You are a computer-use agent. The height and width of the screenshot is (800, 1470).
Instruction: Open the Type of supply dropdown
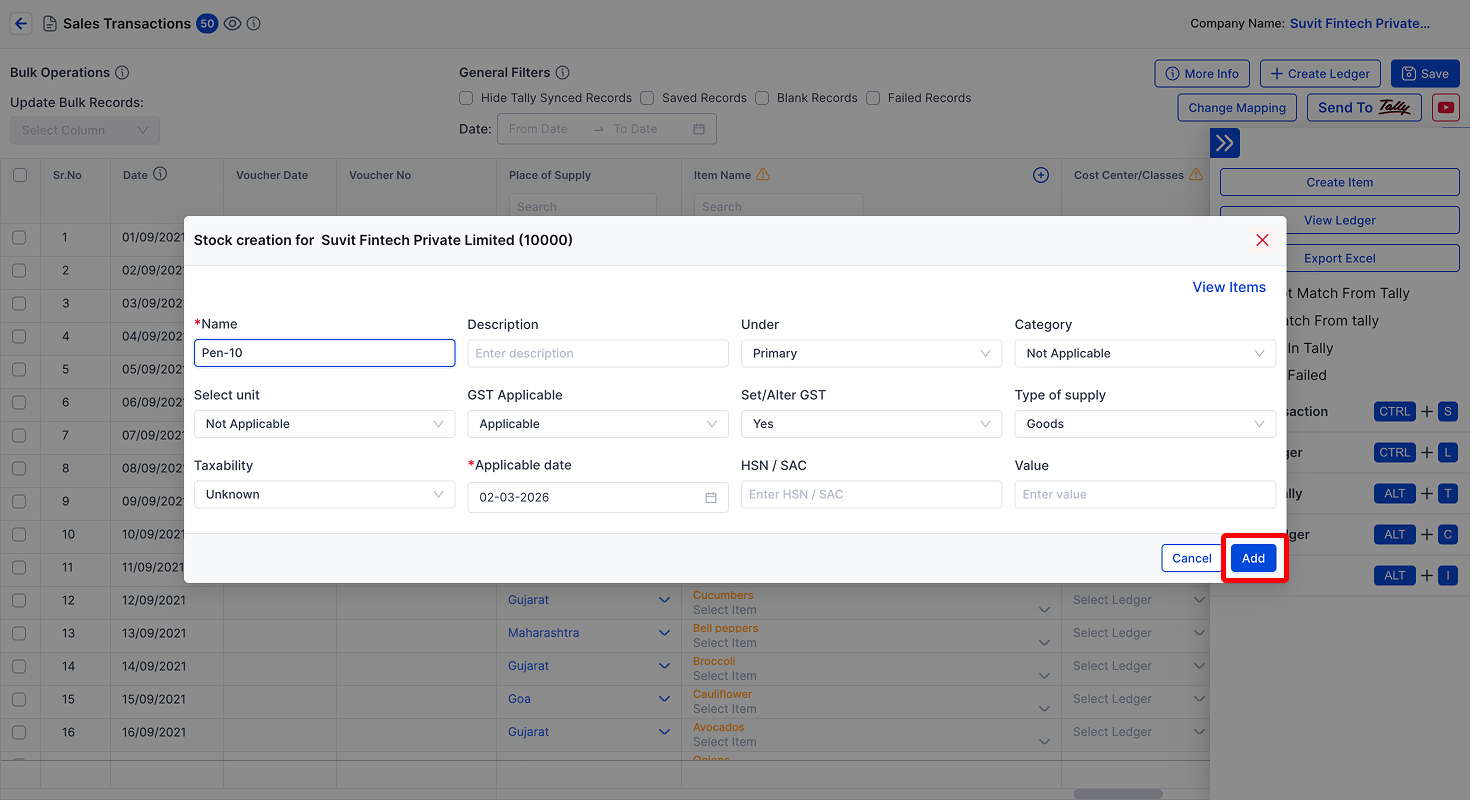coord(1145,424)
